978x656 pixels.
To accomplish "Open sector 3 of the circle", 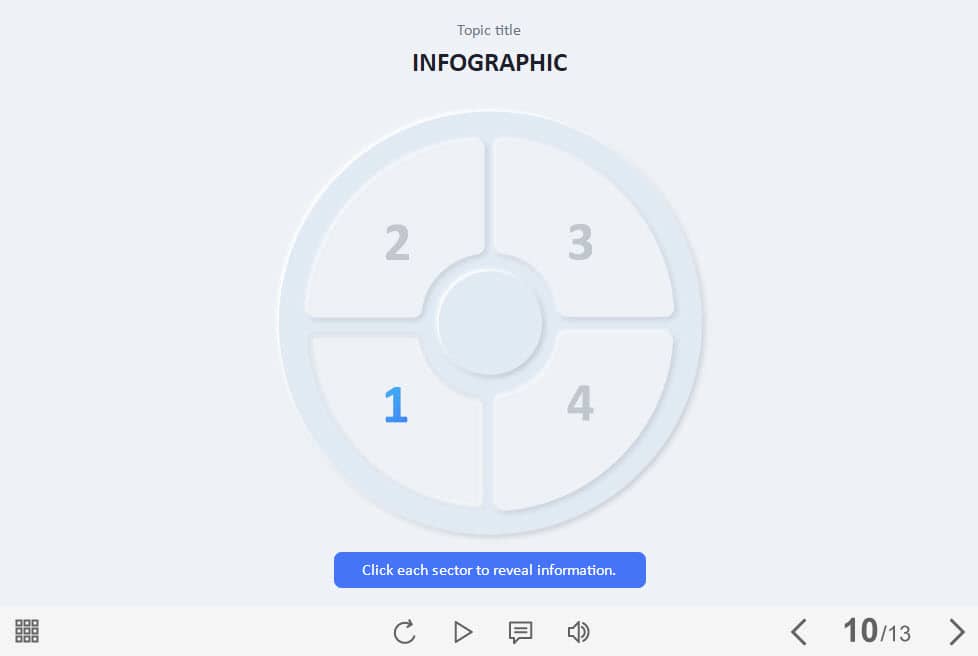I will [x=581, y=242].
